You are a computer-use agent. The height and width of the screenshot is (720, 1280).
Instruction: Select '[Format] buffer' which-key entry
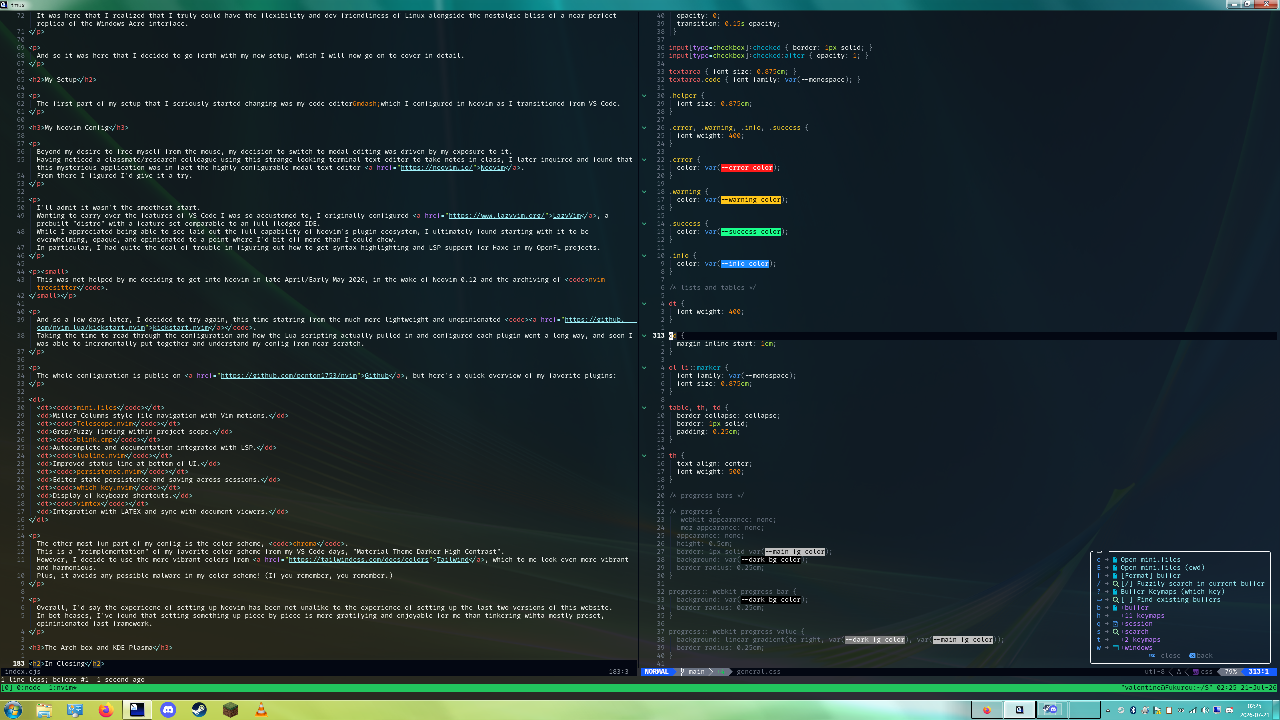coord(1150,576)
